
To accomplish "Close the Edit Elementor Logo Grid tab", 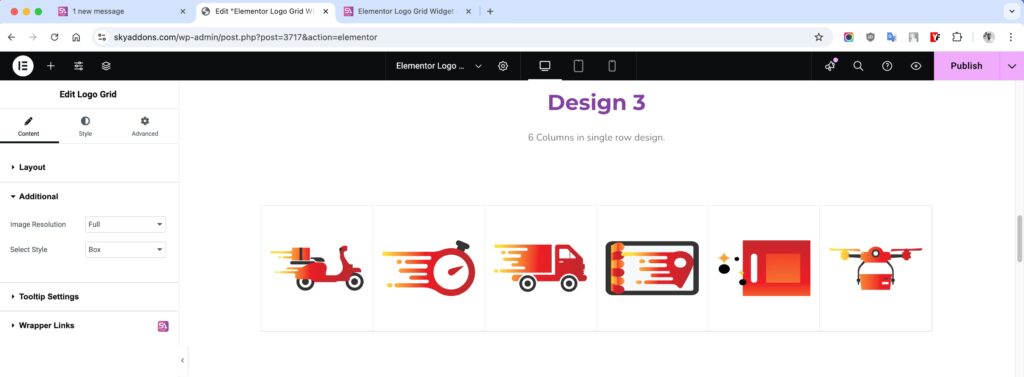I will click(x=326, y=11).
